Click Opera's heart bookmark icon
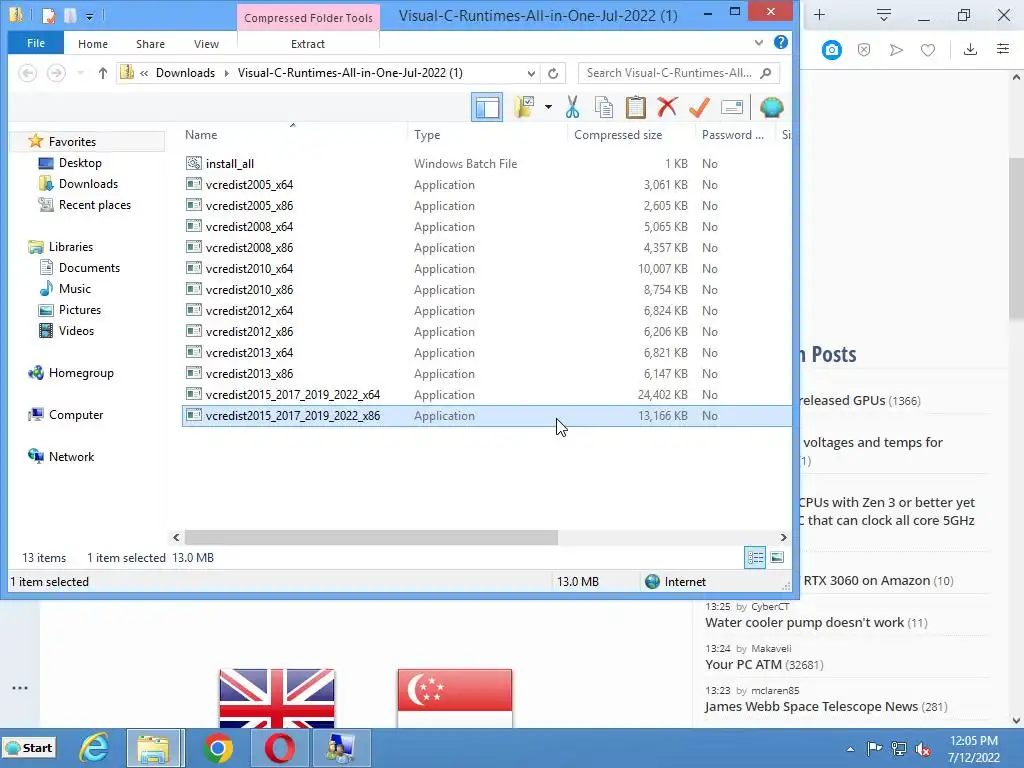This screenshot has width=1024, height=768. coord(928,50)
